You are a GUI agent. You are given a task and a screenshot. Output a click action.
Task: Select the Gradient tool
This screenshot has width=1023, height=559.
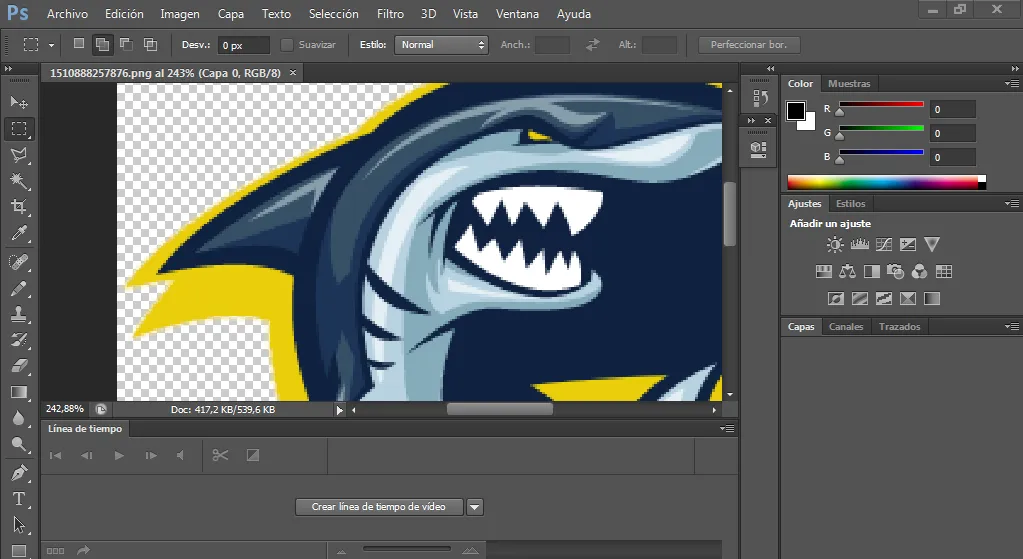19,392
